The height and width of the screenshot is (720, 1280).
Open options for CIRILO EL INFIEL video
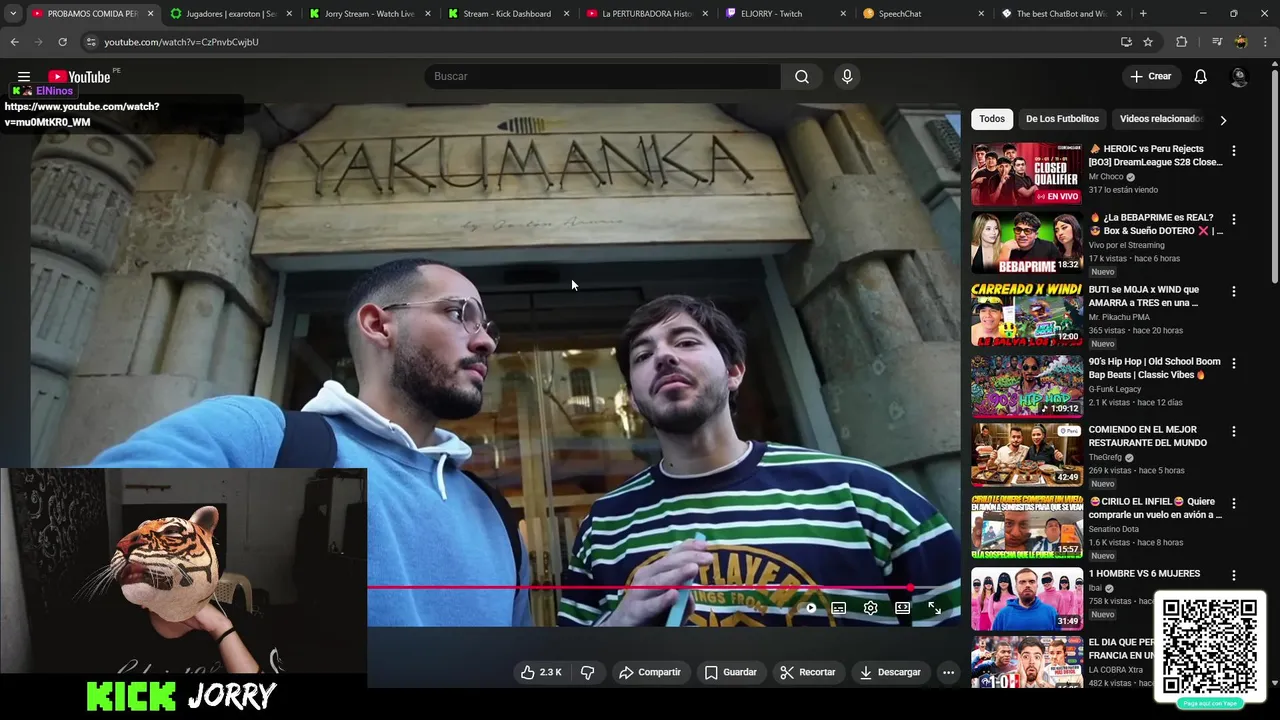(x=1234, y=503)
